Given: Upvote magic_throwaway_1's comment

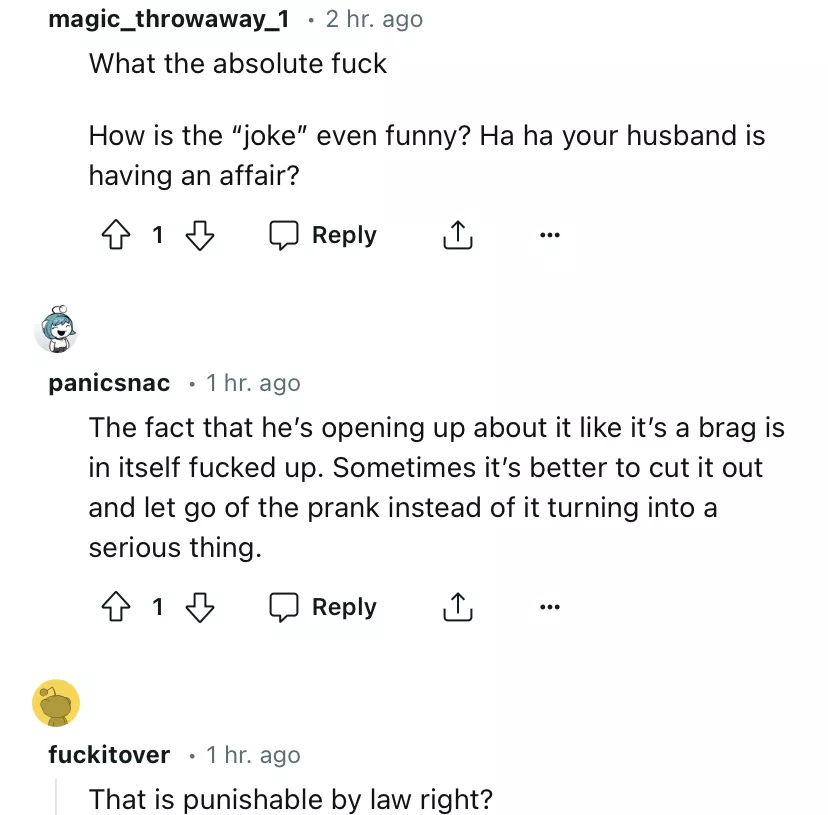Looking at the screenshot, I should 115,236.
